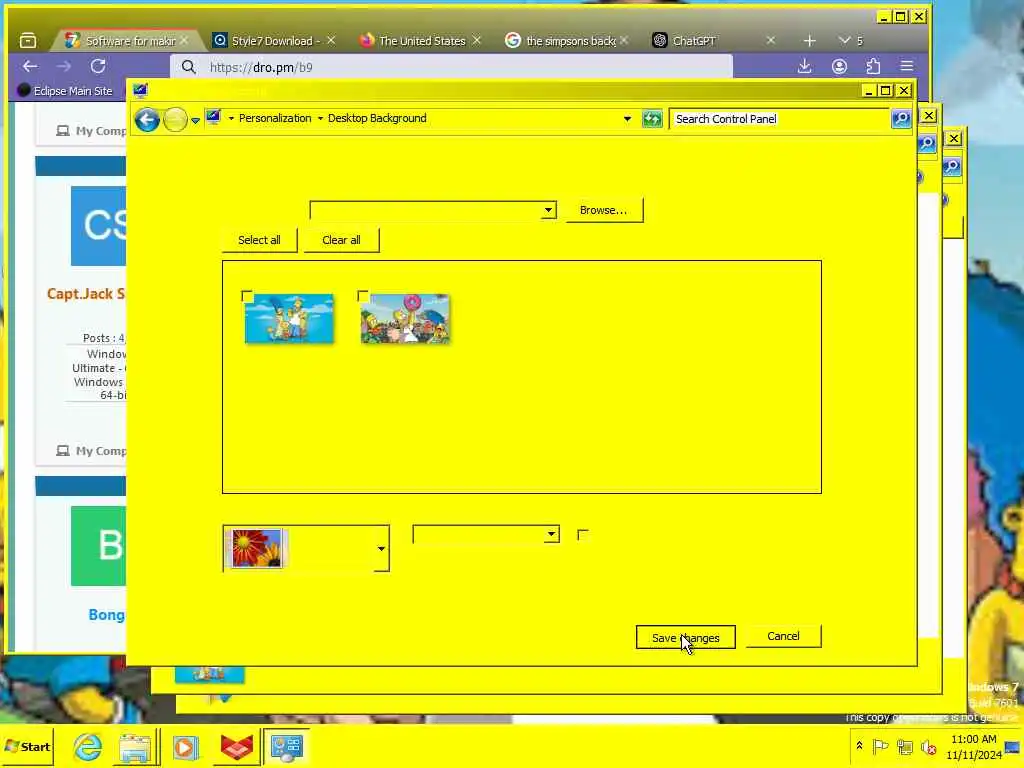Click the browser forward arrow
The image size is (1024, 768).
[x=63, y=66]
